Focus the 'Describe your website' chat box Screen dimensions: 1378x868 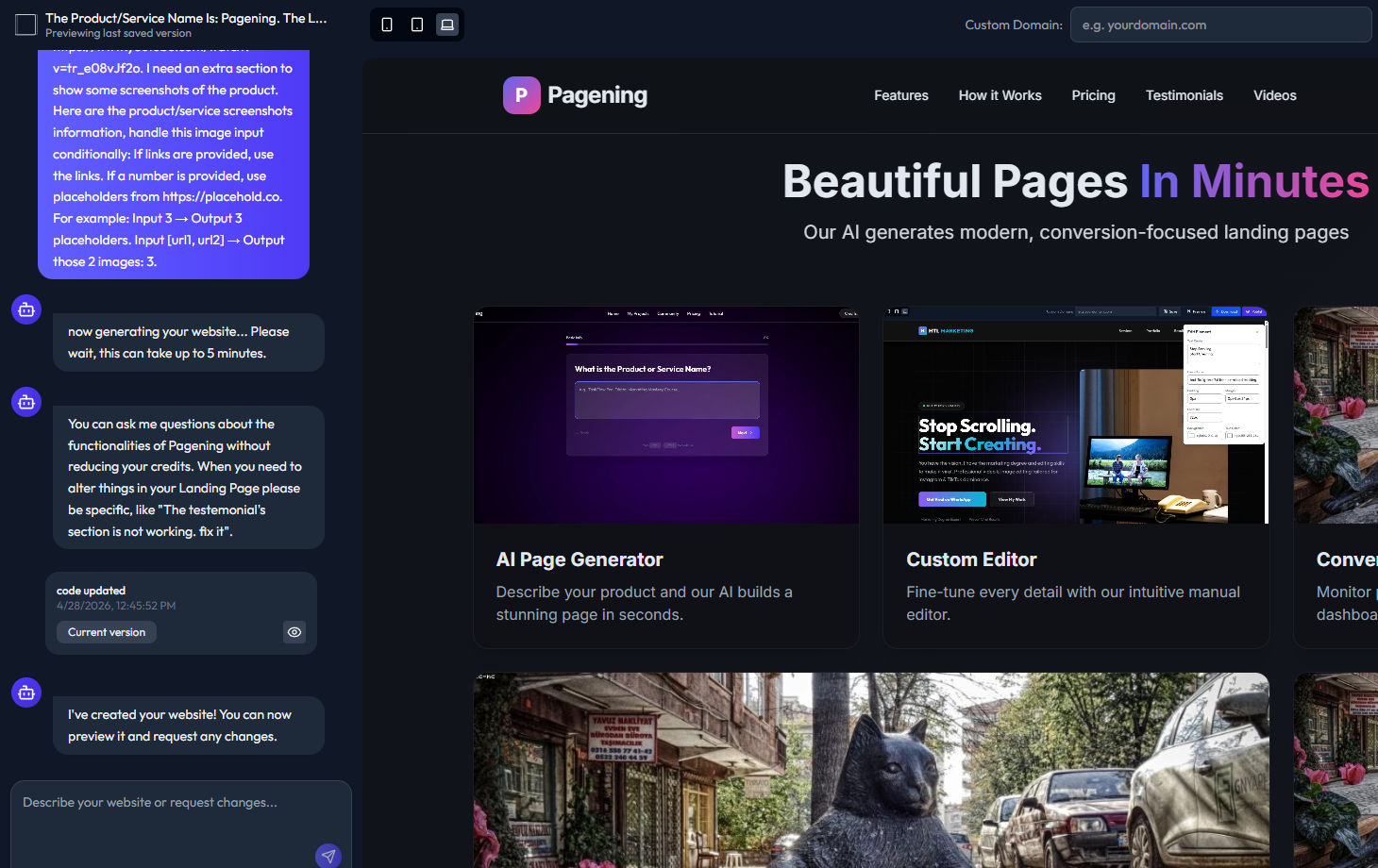(181, 824)
